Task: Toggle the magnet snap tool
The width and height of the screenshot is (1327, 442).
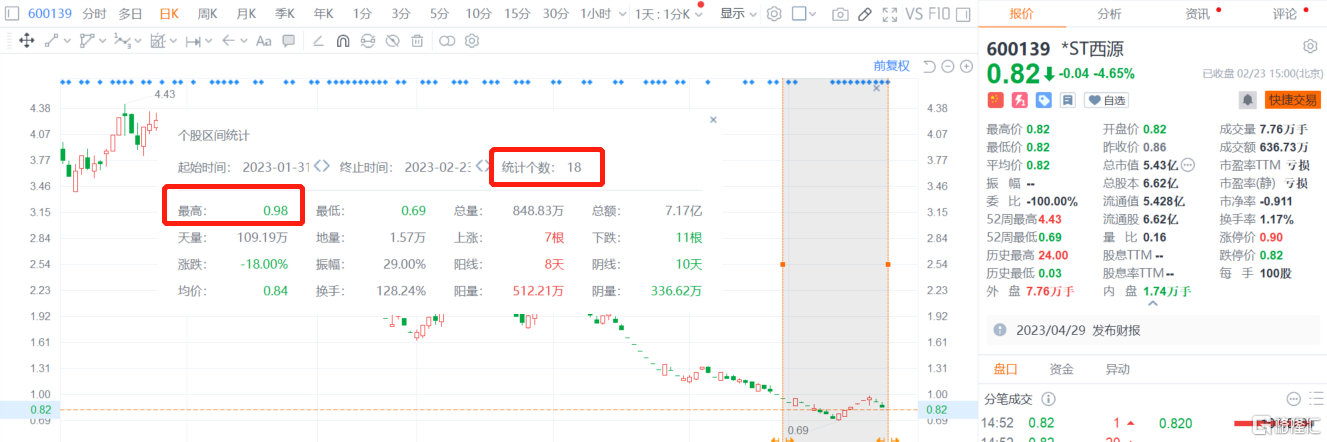Action: 343,41
